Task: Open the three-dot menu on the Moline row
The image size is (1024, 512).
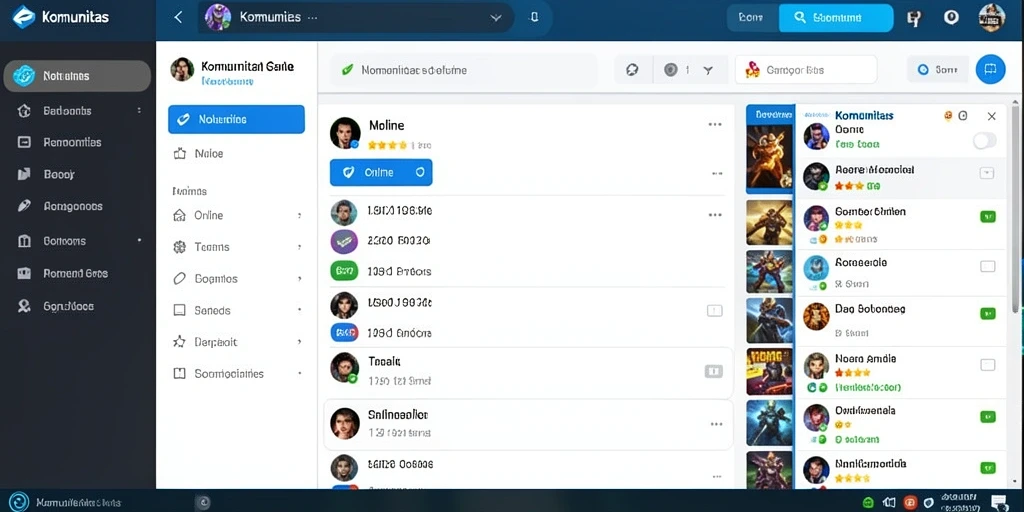Action: (715, 124)
